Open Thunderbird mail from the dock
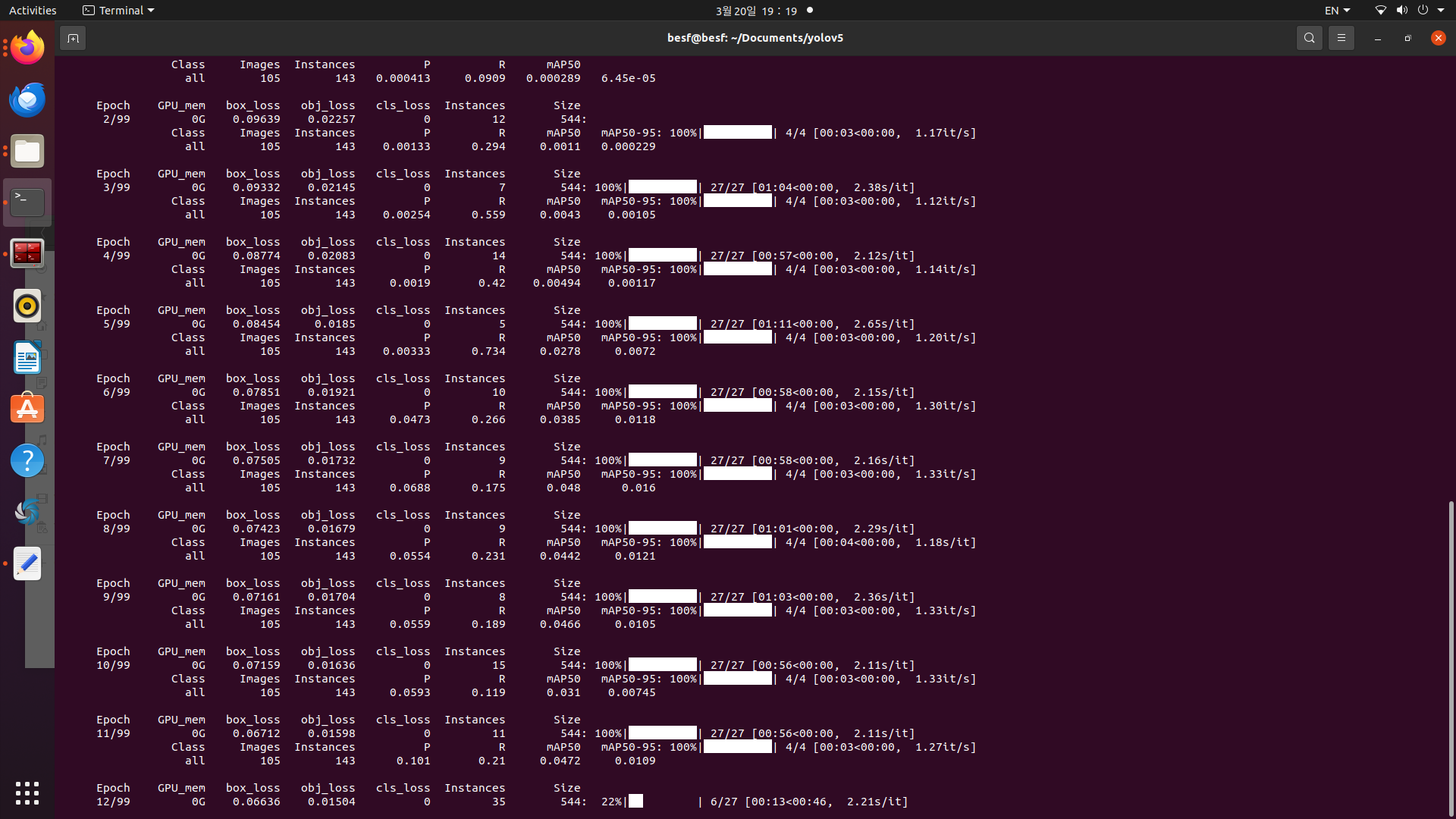 (27, 100)
